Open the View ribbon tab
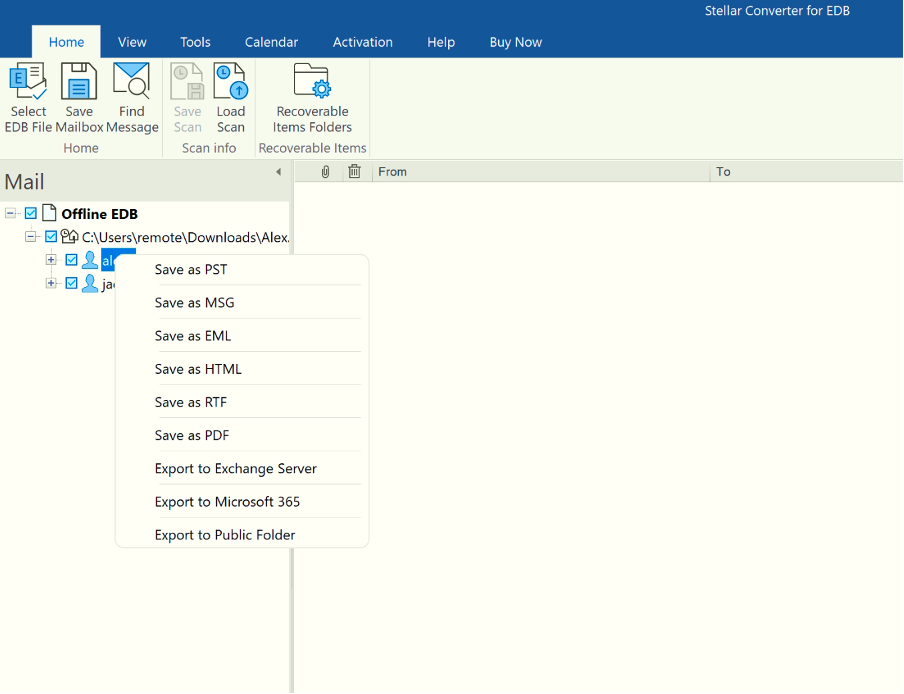Screen dimensions: 904x694 pos(132,42)
